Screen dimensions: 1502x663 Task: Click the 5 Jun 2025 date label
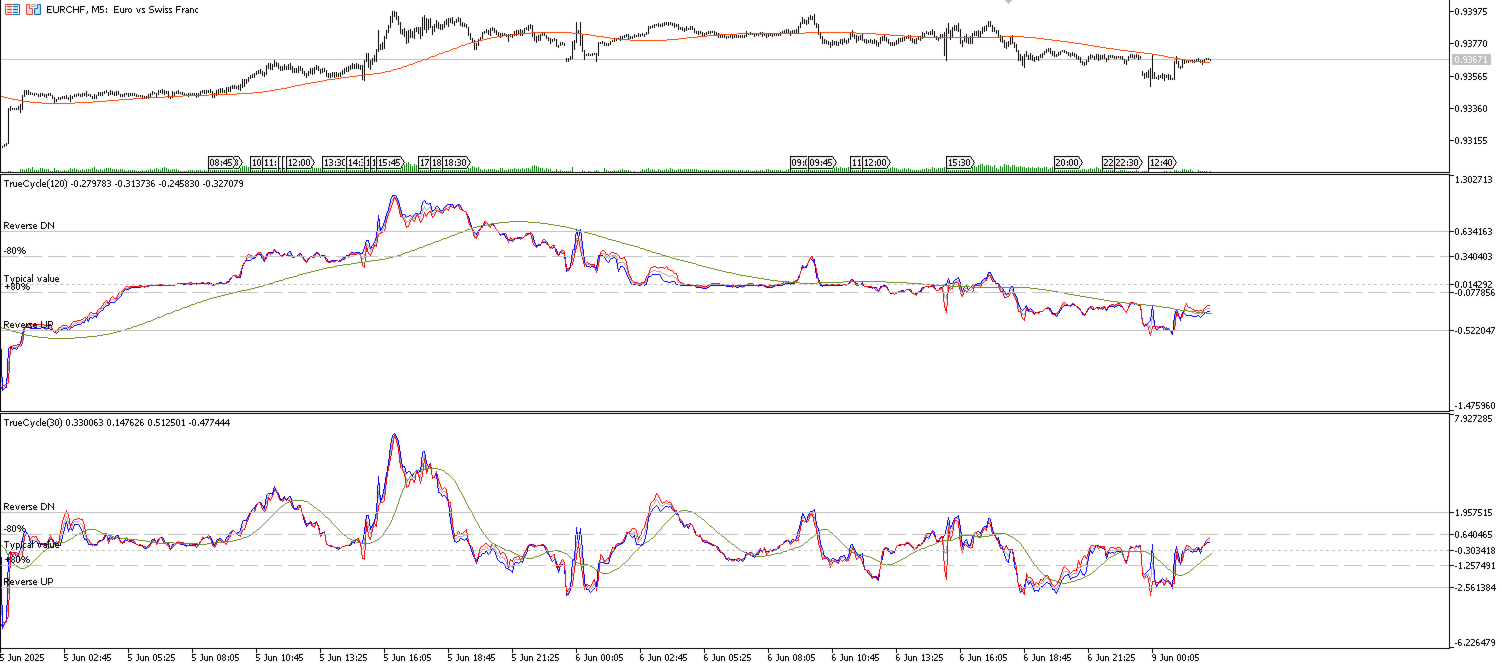pyautogui.click(x=21, y=657)
